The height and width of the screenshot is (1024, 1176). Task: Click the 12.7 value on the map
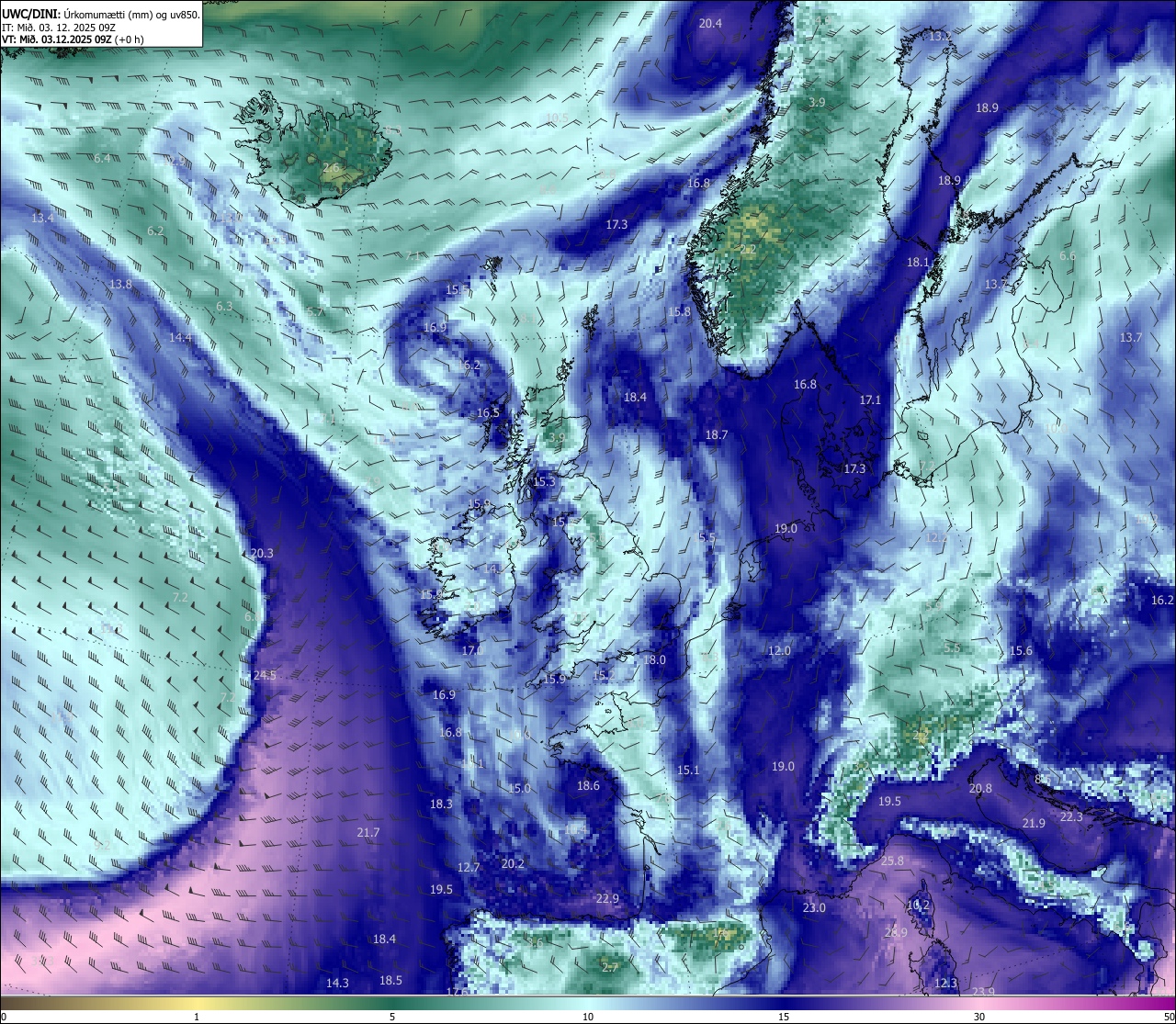coord(469,868)
